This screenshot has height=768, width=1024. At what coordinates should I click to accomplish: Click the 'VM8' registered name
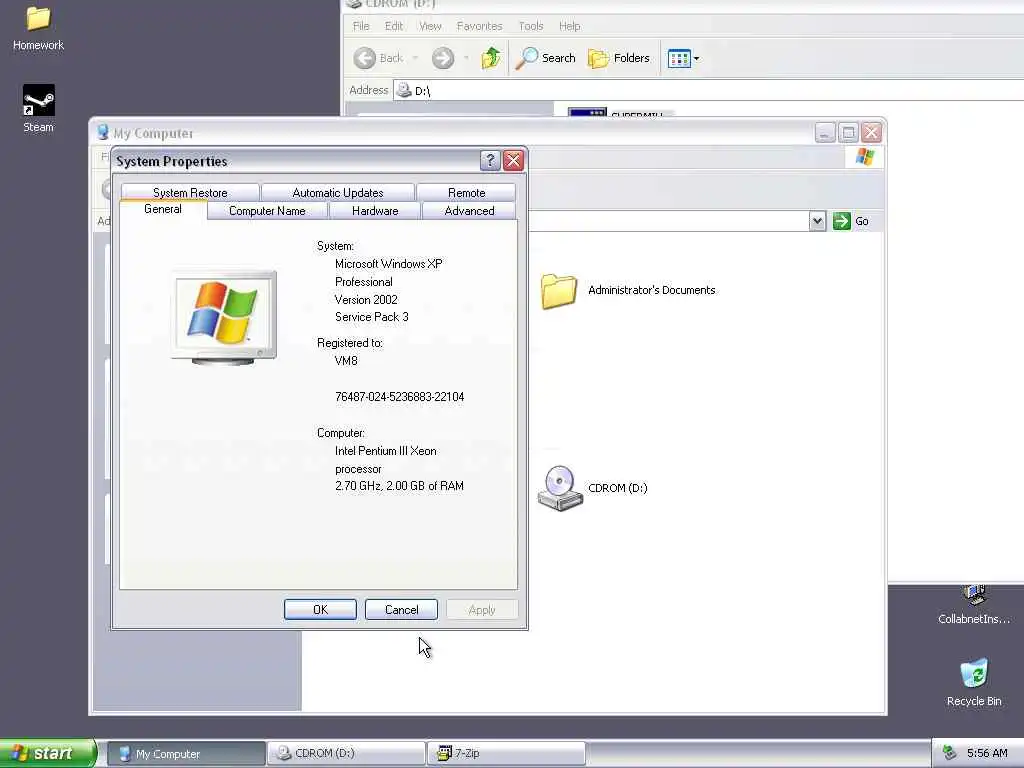pos(346,360)
